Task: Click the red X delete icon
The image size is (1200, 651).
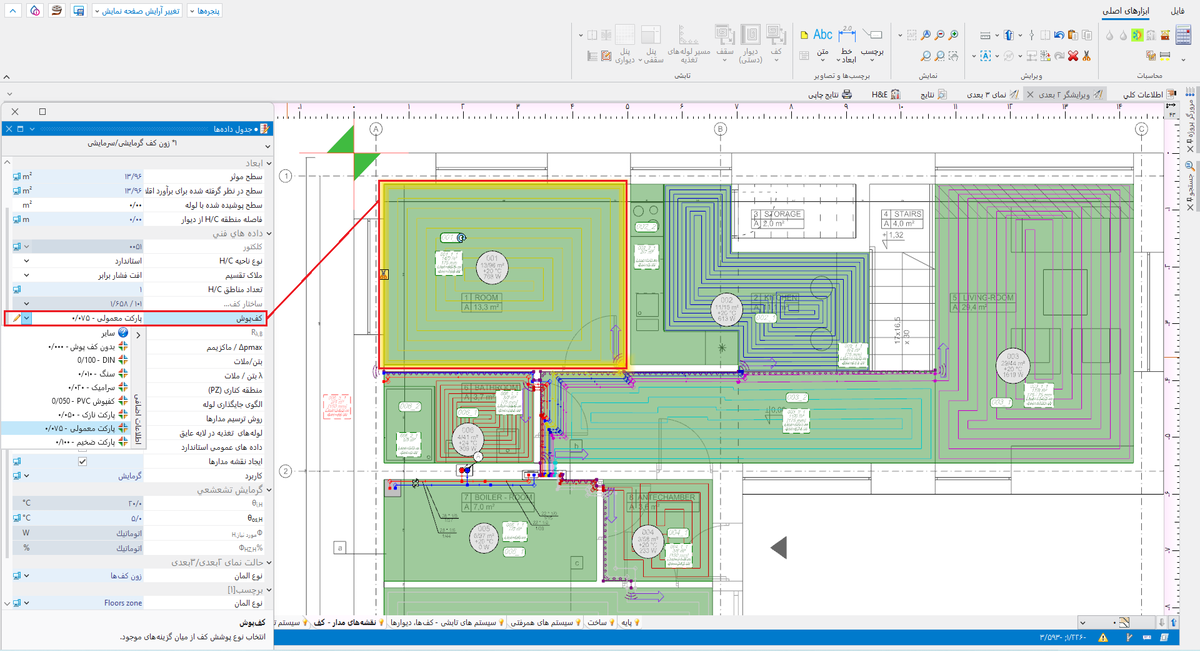Action: tap(1073, 56)
